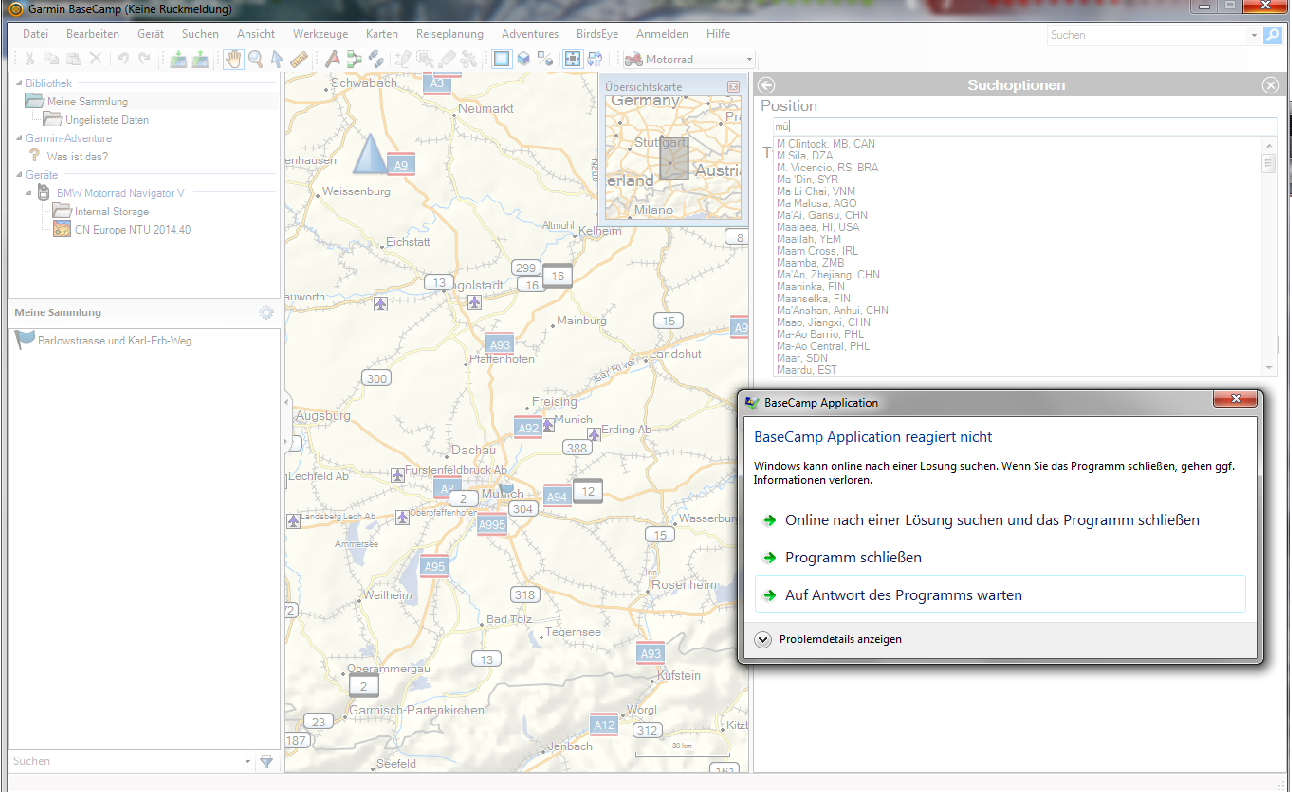Expand Problemdetails anzeigen

coord(765,639)
